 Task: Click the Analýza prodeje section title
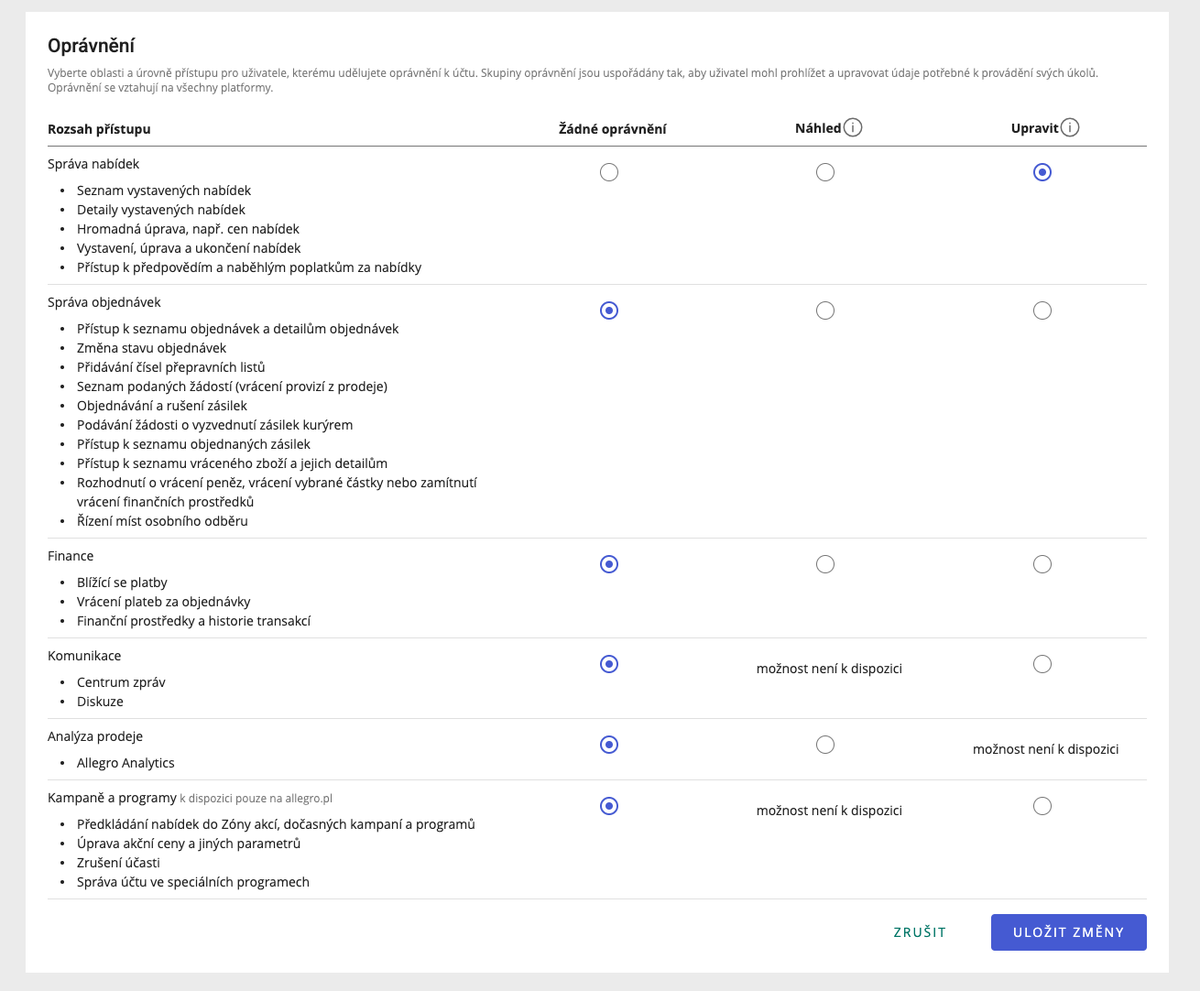95,736
